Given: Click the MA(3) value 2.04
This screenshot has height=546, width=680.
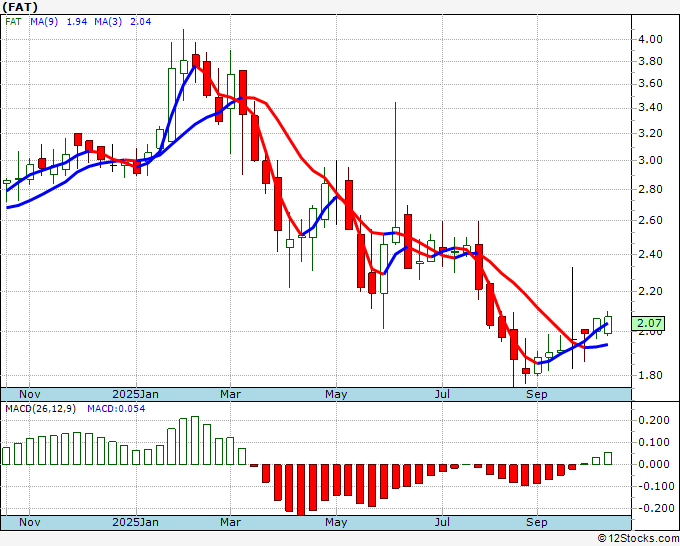Looking at the screenshot, I should (141, 22).
